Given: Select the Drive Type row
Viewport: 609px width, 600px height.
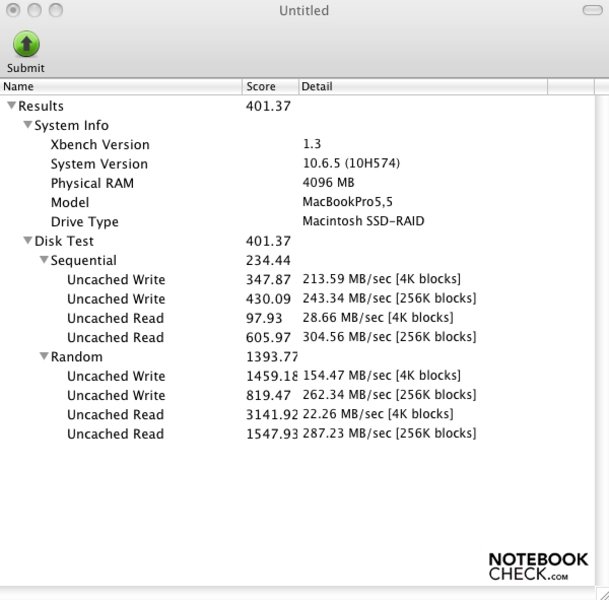Looking at the screenshot, I should [x=297, y=221].
